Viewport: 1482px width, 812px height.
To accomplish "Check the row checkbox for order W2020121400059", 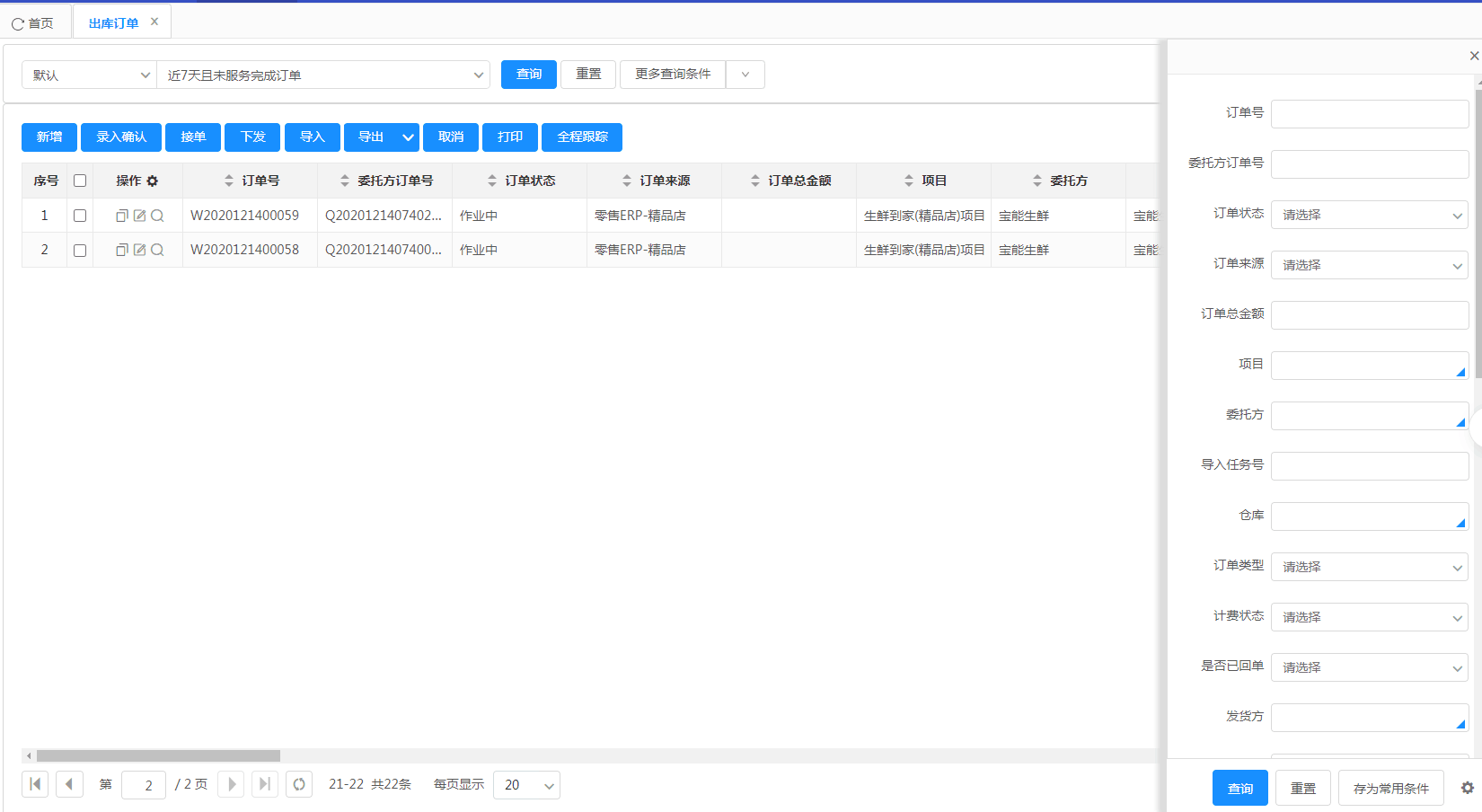I will [80, 215].
